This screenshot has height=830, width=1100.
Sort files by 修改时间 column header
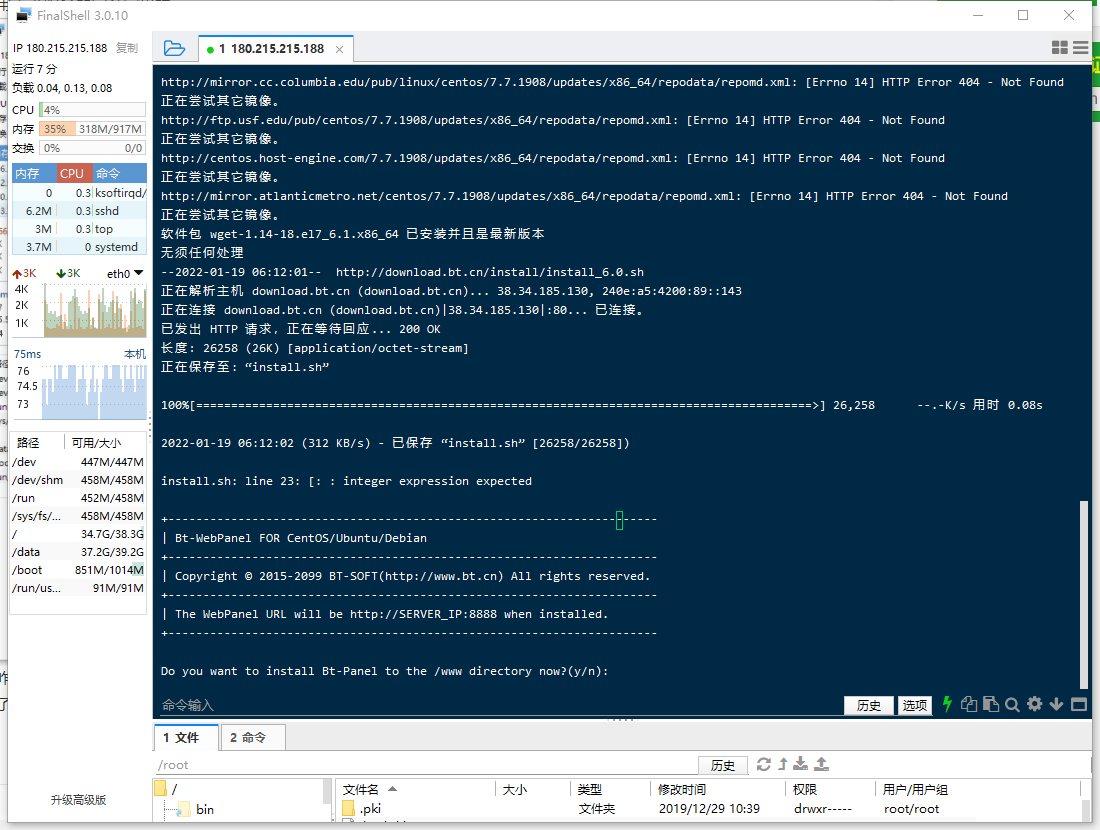coord(717,789)
